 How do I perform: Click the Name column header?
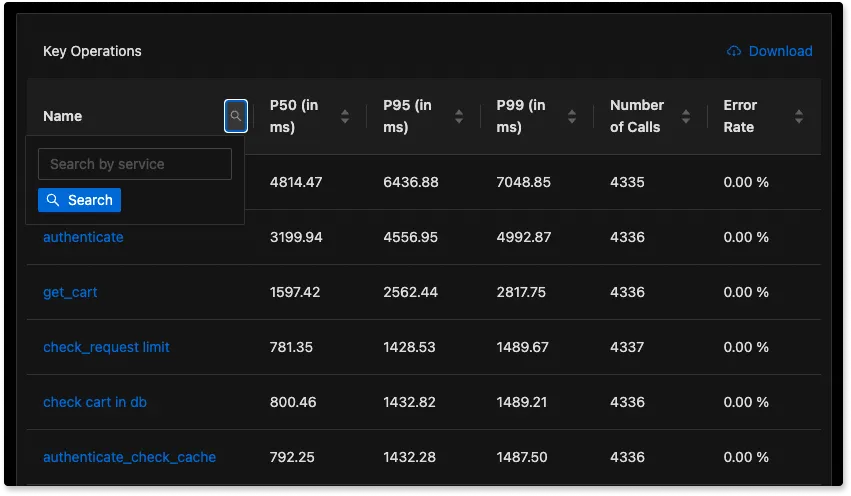tap(62, 116)
